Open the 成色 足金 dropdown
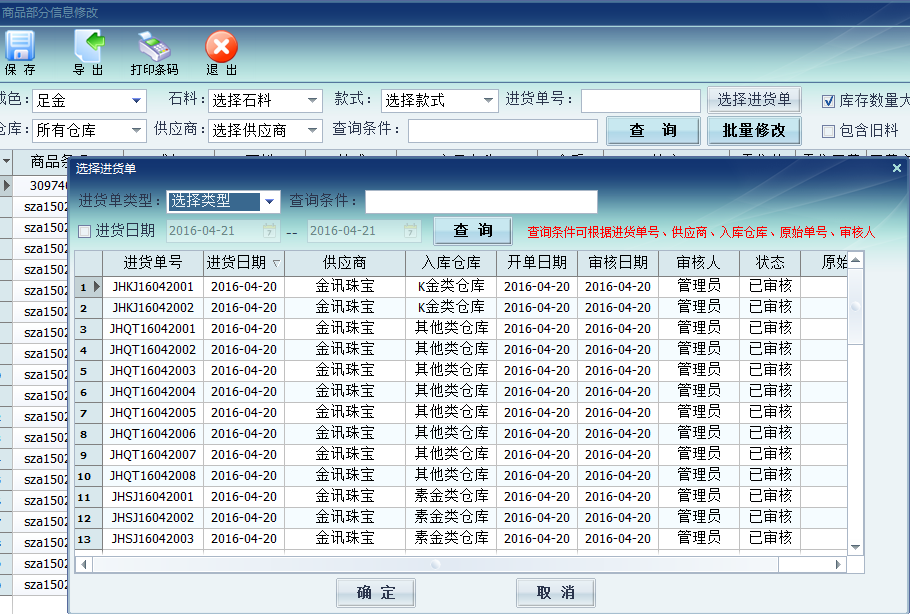Screen dimensions: 910x614 click(137, 101)
